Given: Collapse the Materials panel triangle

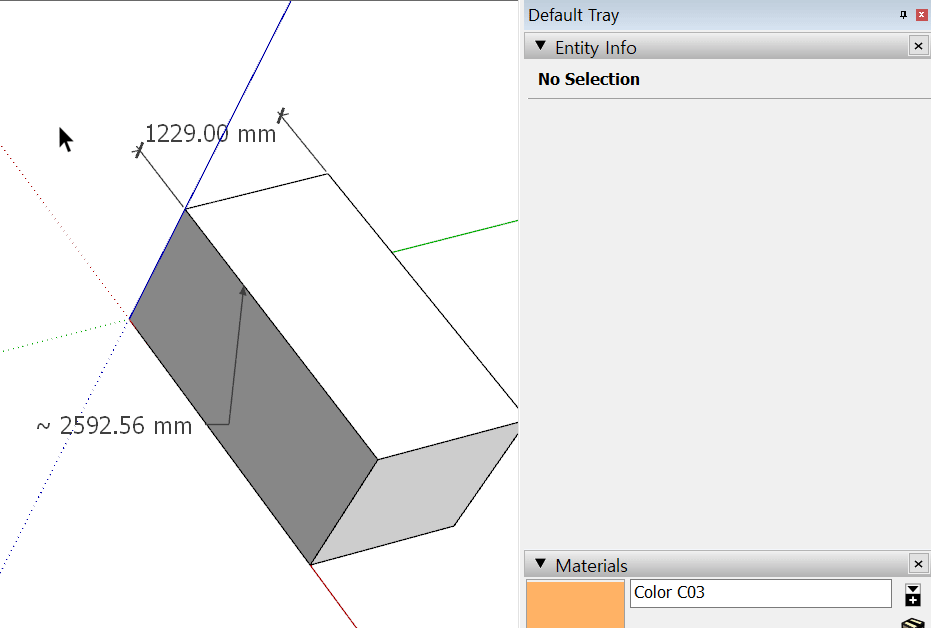Looking at the screenshot, I should pyautogui.click(x=540, y=563).
